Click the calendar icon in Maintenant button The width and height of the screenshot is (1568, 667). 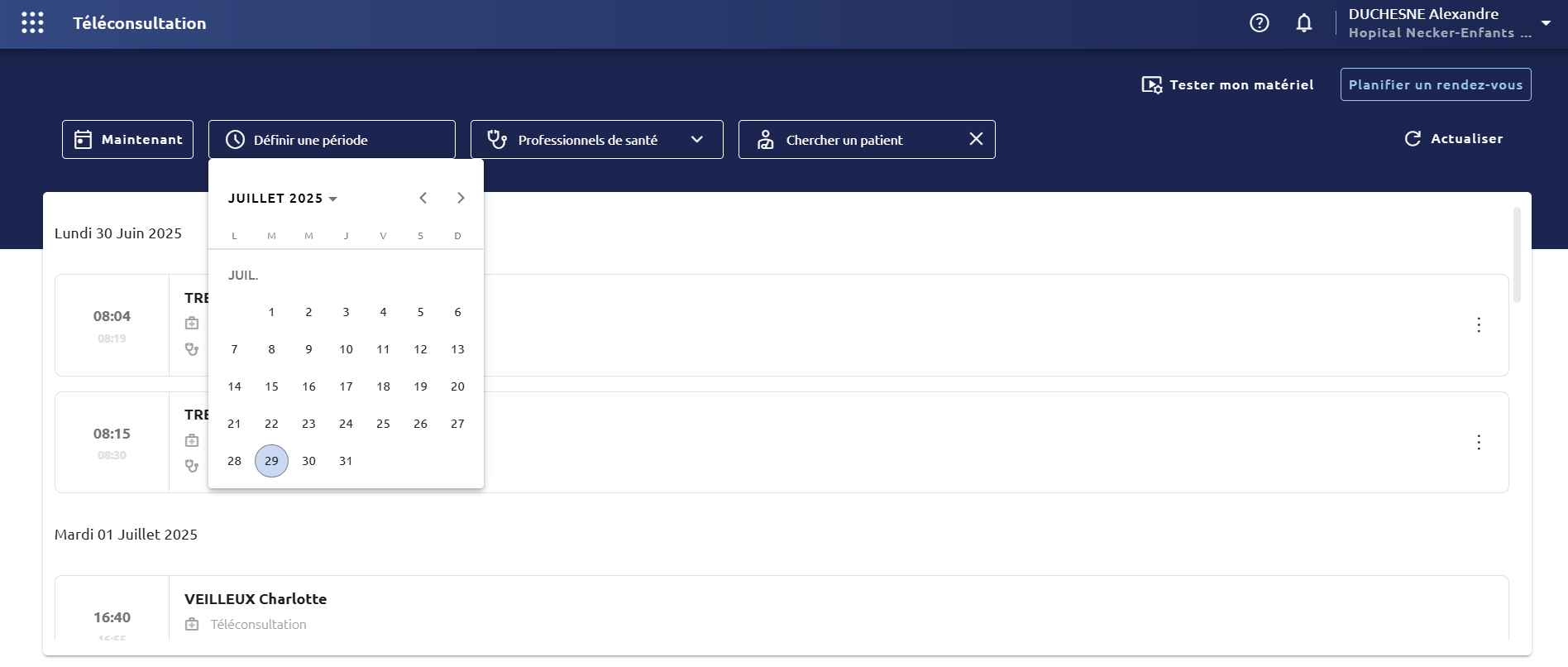(83, 139)
